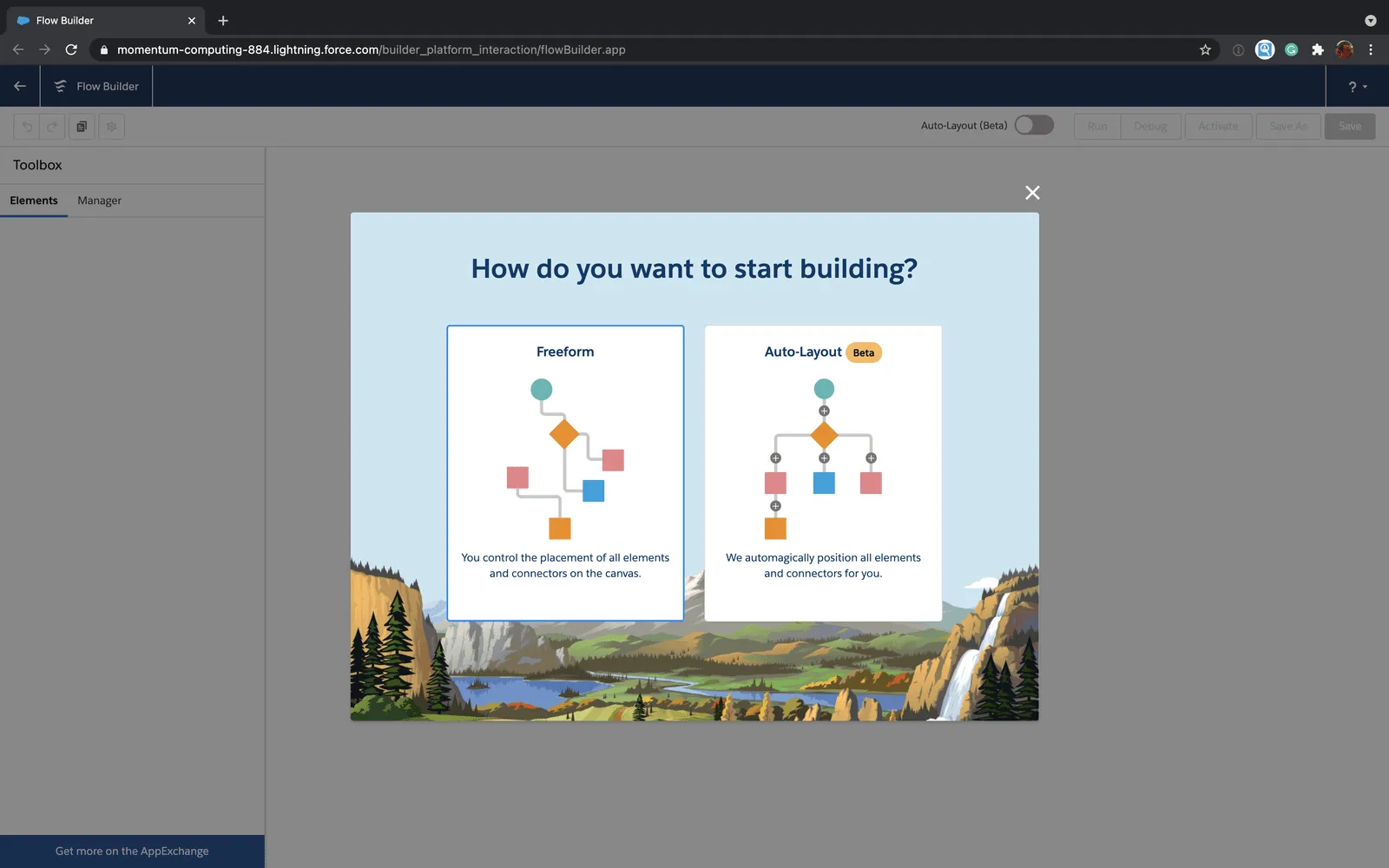Toggle the Auto-Layout (Beta) switch

click(1034, 125)
